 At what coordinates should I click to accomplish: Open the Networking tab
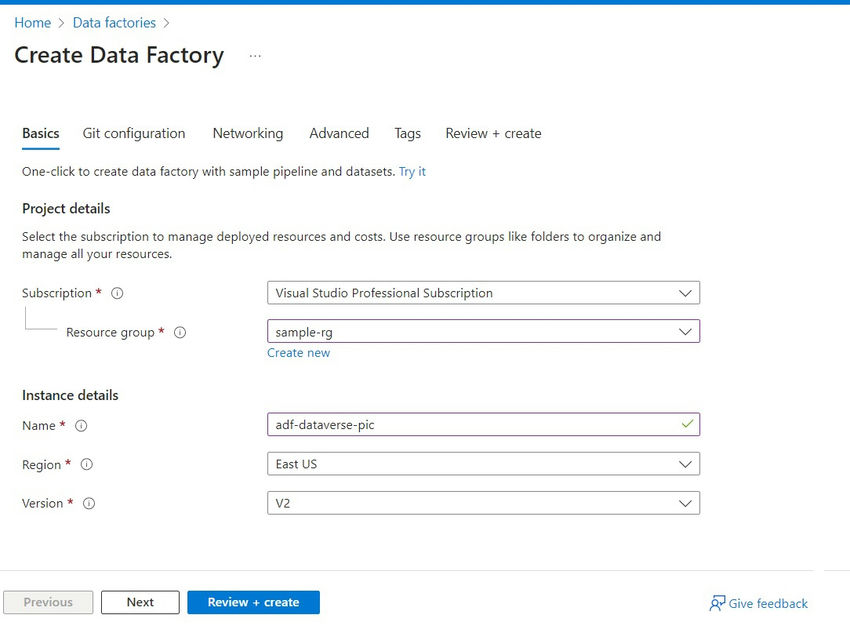pyautogui.click(x=247, y=133)
